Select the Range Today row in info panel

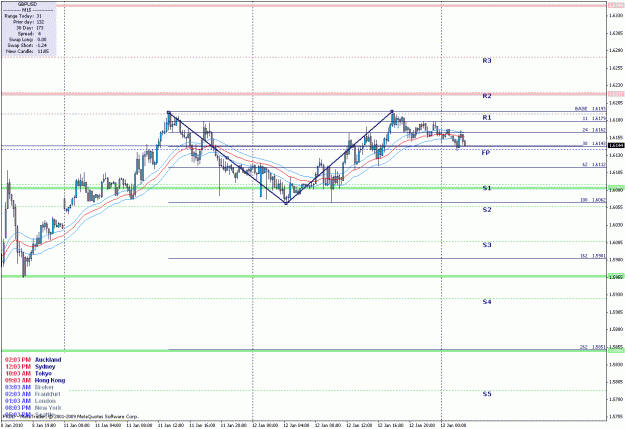[23, 16]
